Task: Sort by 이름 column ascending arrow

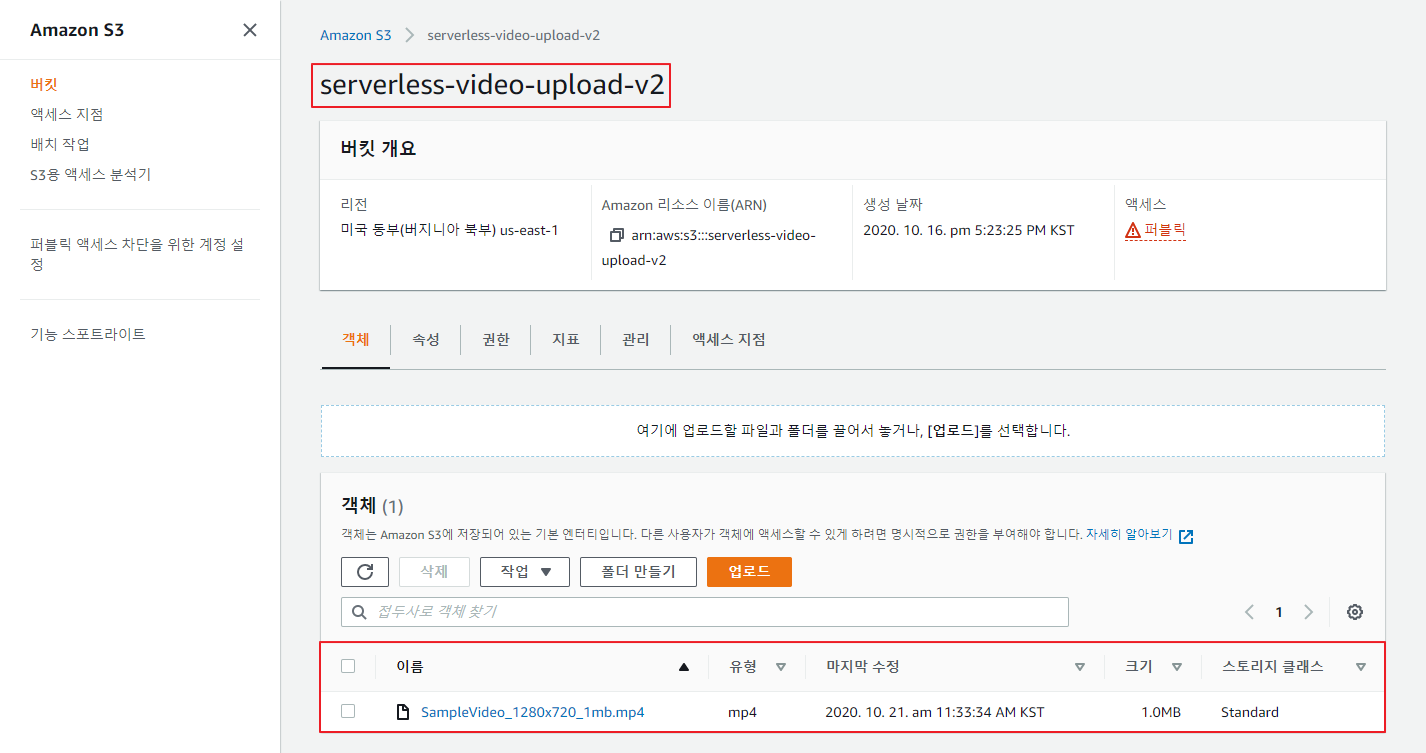Action: [x=684, y=667]
